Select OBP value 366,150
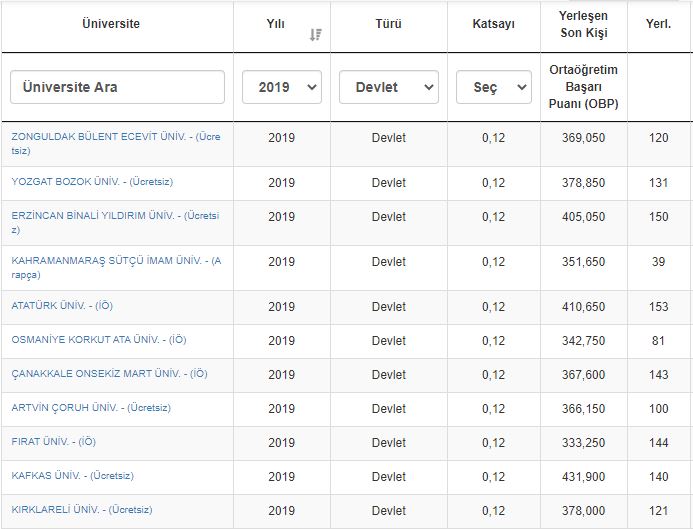Viewport: 693px width, 529px height. pyautogui.click(x=583, y=408)
